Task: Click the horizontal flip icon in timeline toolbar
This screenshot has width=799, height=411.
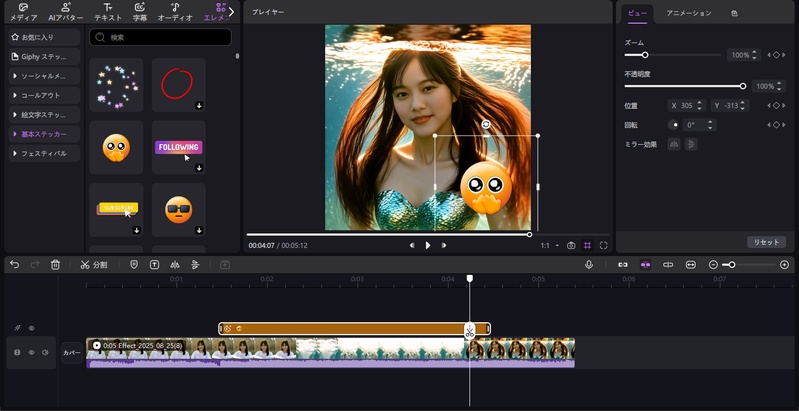Action: click(x=175, y=265)
